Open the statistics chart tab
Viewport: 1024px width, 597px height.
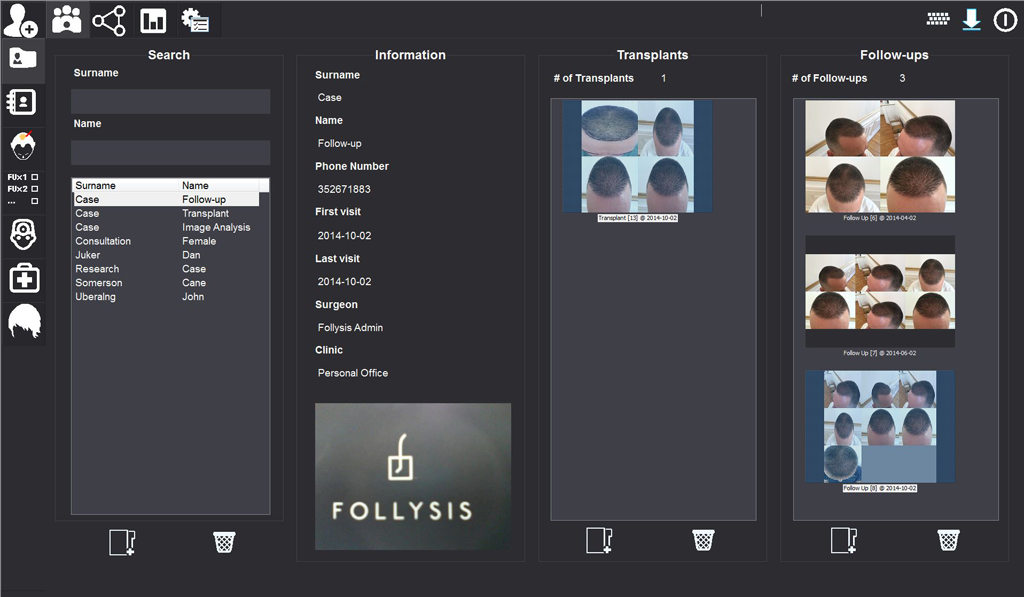pos(153,20)
